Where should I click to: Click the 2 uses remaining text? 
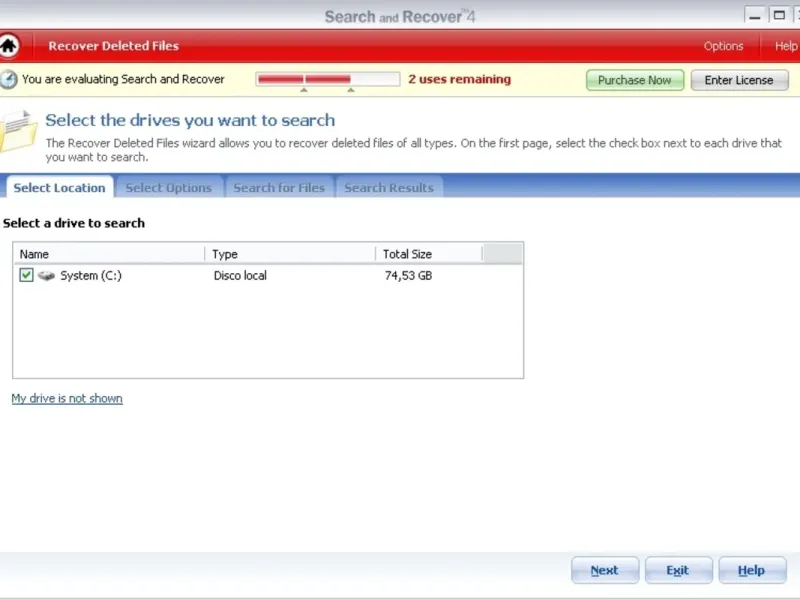(459, 79)
